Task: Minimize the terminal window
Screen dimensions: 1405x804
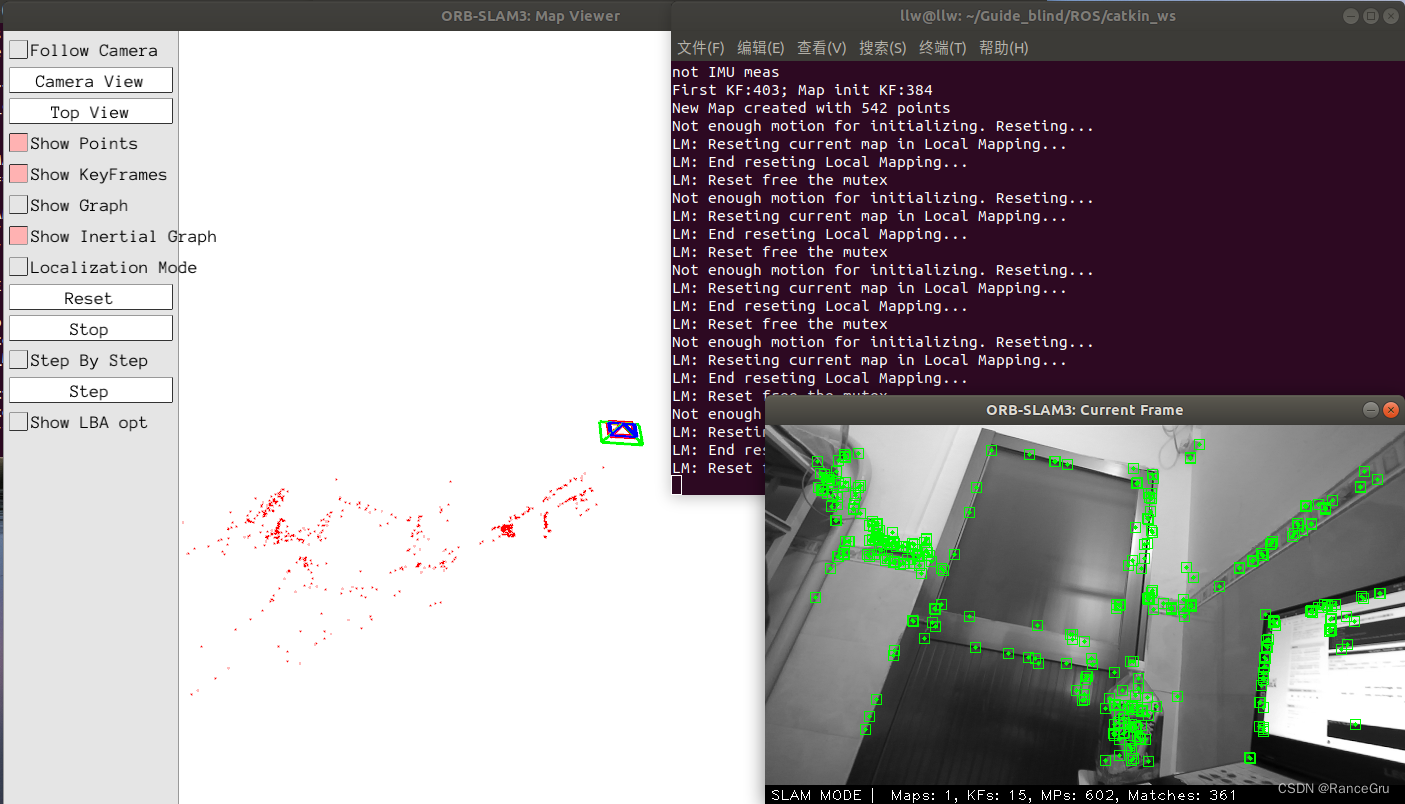Action: tap(1351, 16)
